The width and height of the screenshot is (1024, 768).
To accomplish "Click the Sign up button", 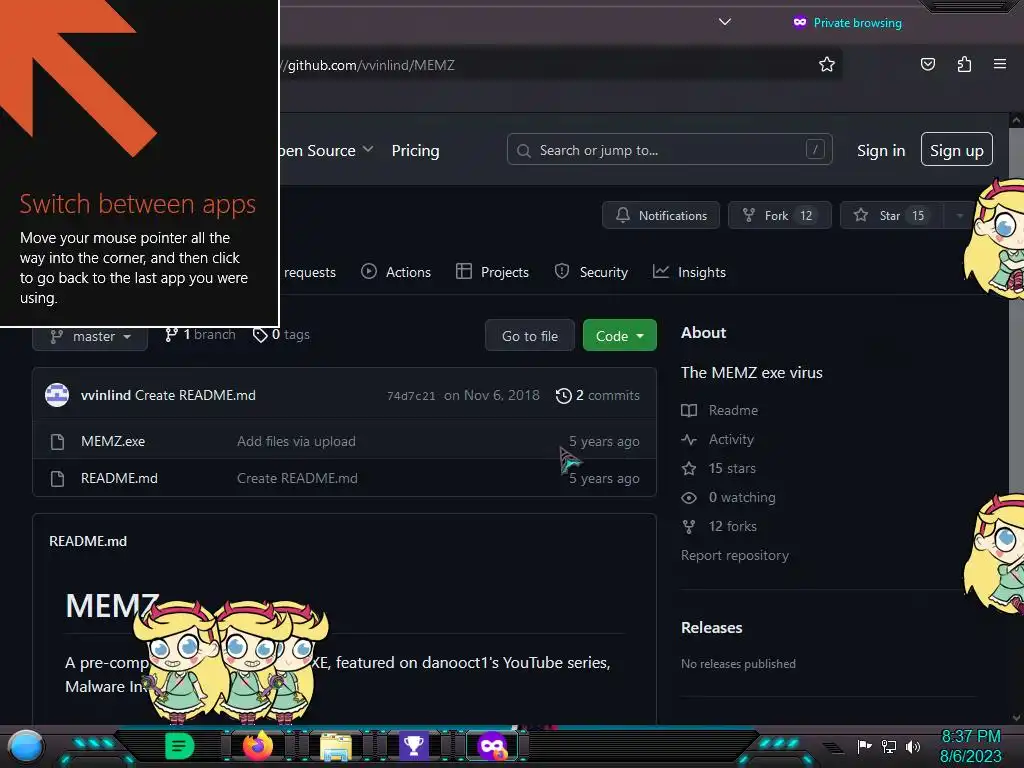I will (x=957, y=150).
